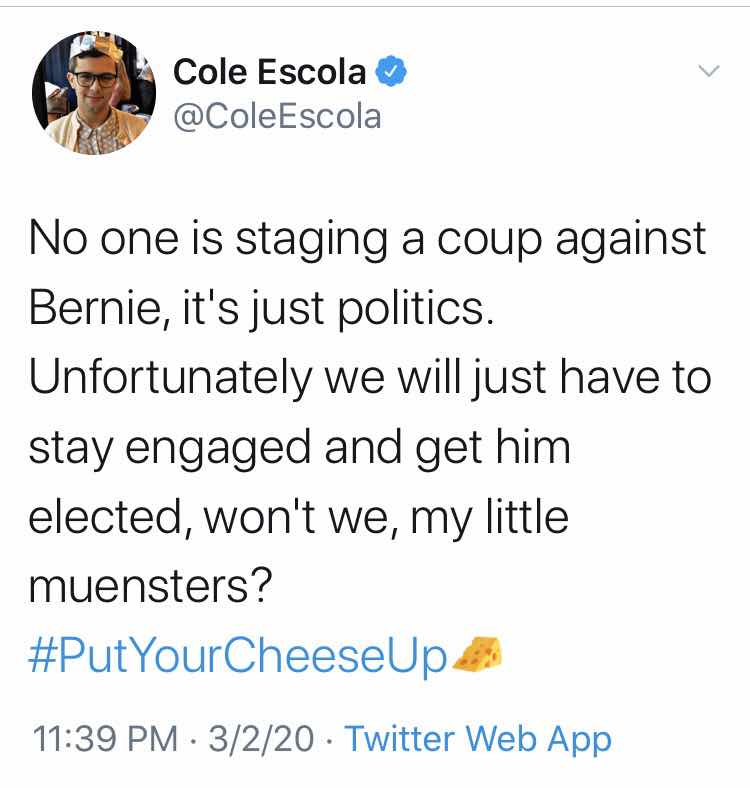Click the word "Unfortunately" in the tweet
The width and height of the screenshot is (750, 788).
pyautogui.click(x=168, y=379)
